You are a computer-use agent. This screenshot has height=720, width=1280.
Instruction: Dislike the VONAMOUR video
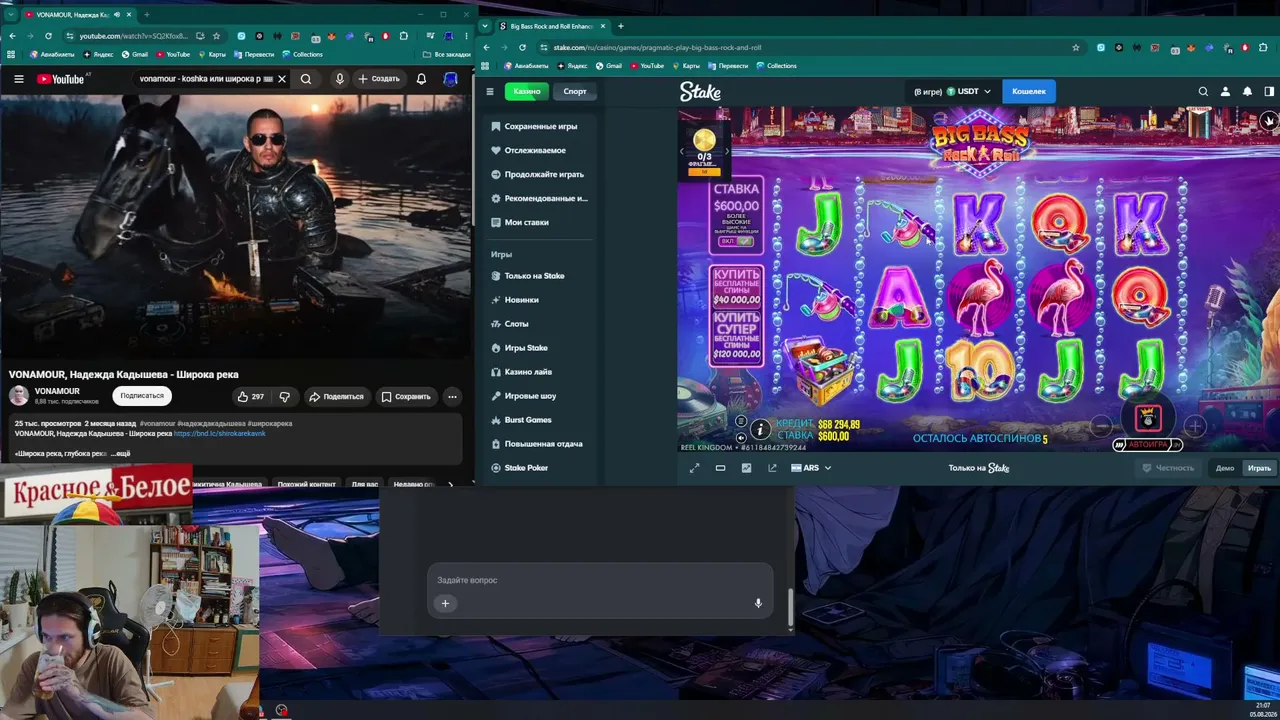tap(285, 397)
